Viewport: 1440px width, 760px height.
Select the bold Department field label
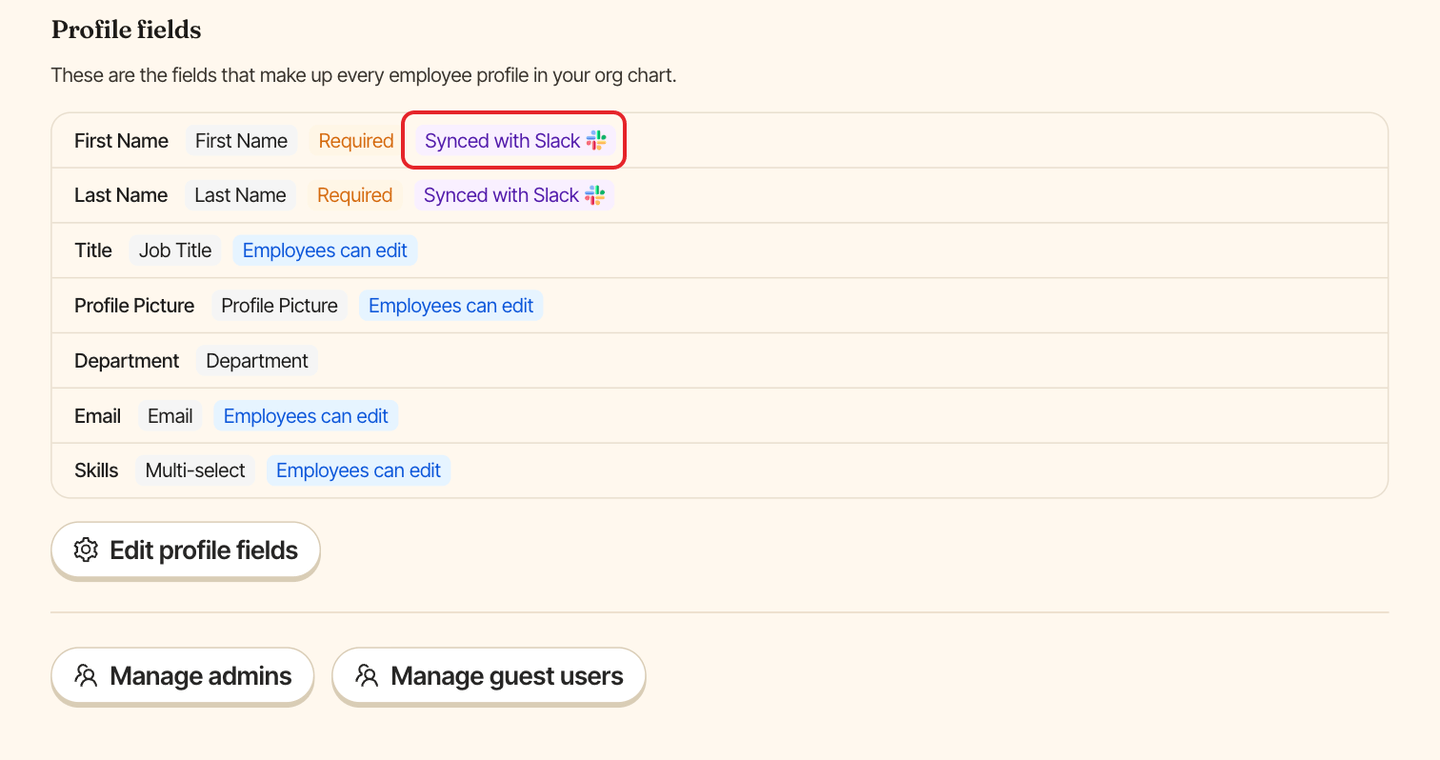tap(127, 360)
